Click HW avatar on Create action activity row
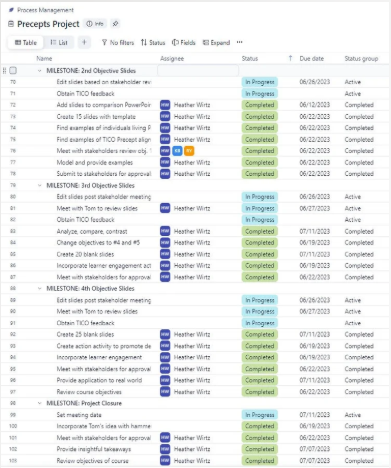Viewport: 391px width, 468px height. point(165,346)
